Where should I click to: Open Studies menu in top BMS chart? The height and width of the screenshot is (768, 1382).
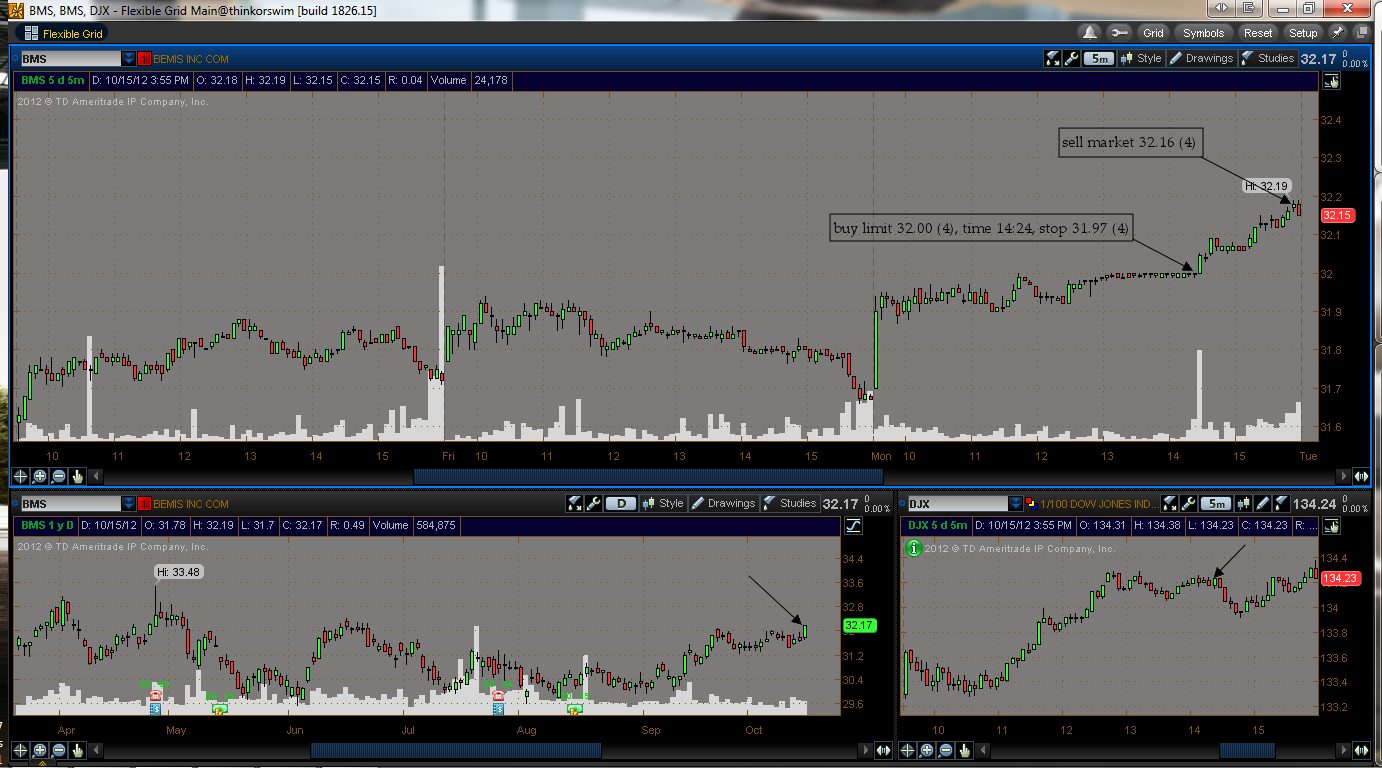point(1268,58)
